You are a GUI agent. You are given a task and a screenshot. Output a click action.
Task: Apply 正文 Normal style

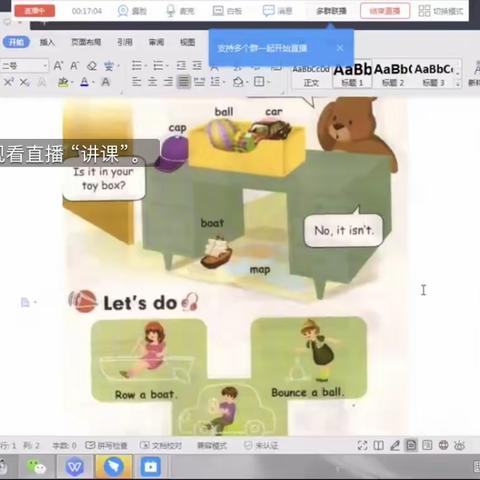point(311,75)
